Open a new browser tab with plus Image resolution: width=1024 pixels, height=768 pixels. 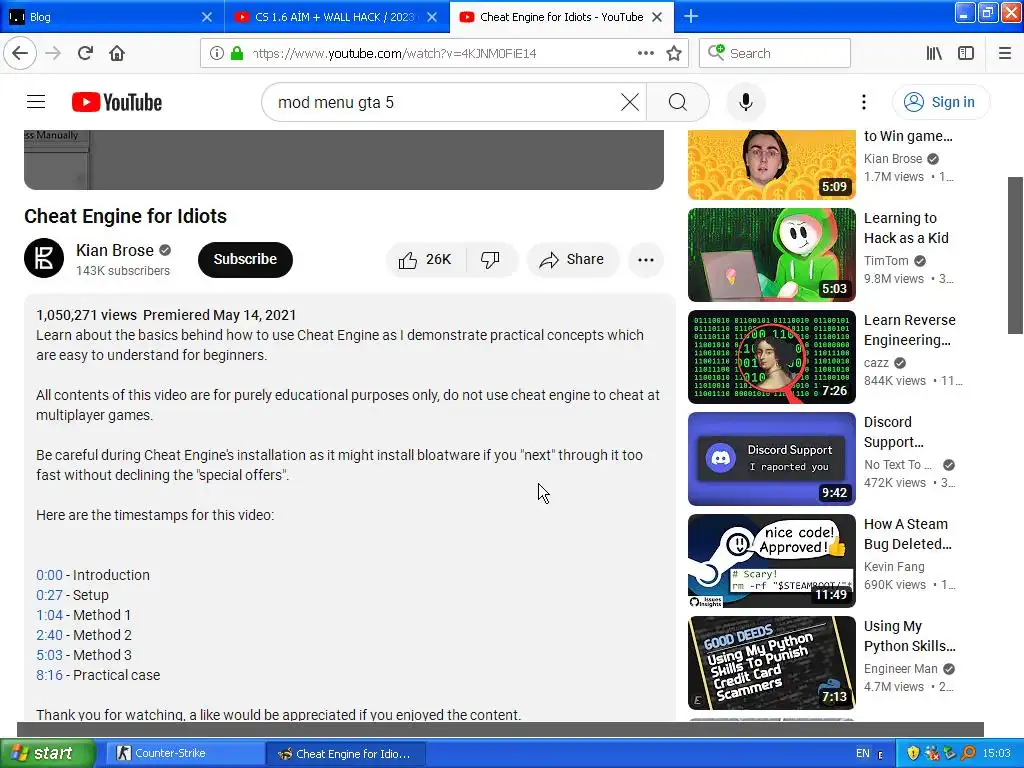[690, 16]
